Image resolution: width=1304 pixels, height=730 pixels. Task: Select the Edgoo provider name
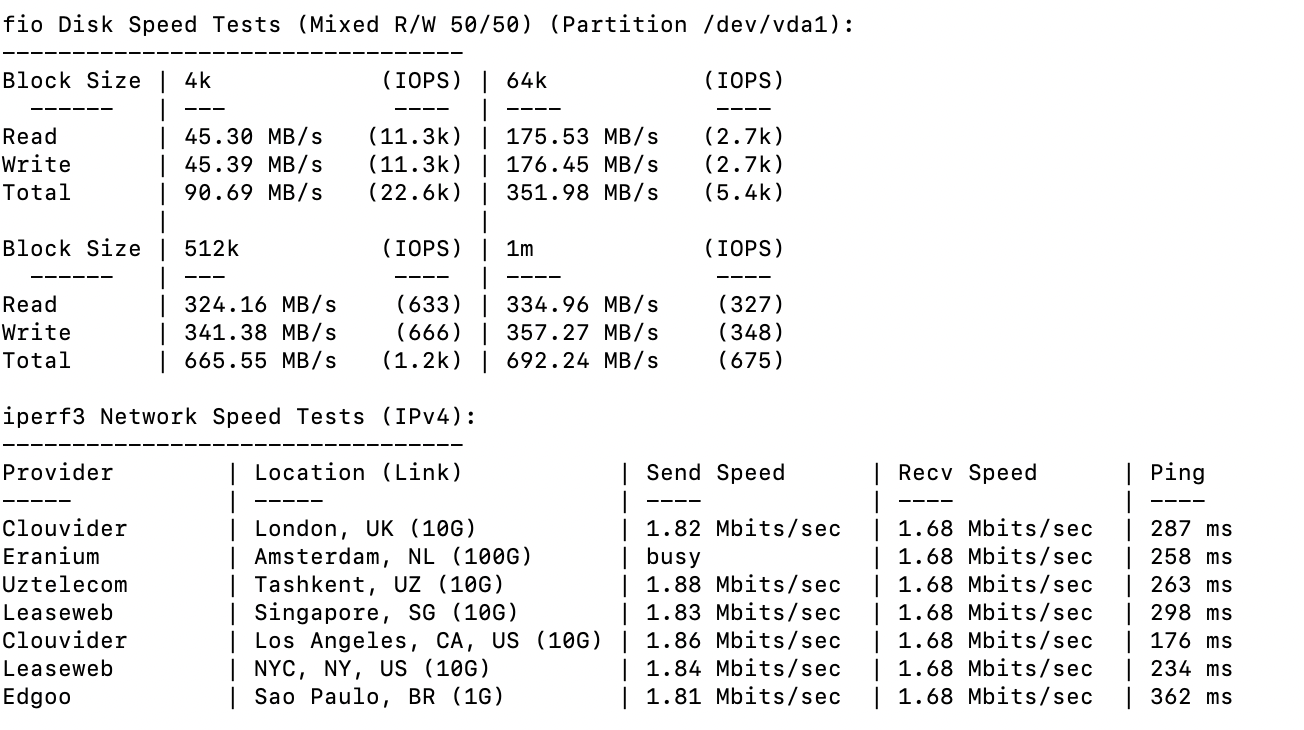point(37,697)
